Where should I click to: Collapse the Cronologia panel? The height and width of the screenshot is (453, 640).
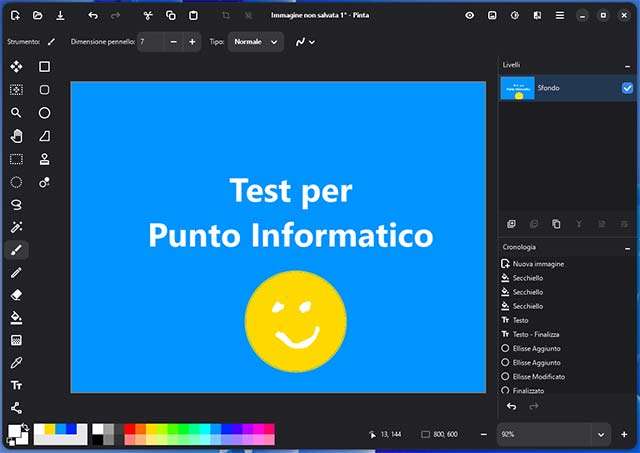point(627,248)
